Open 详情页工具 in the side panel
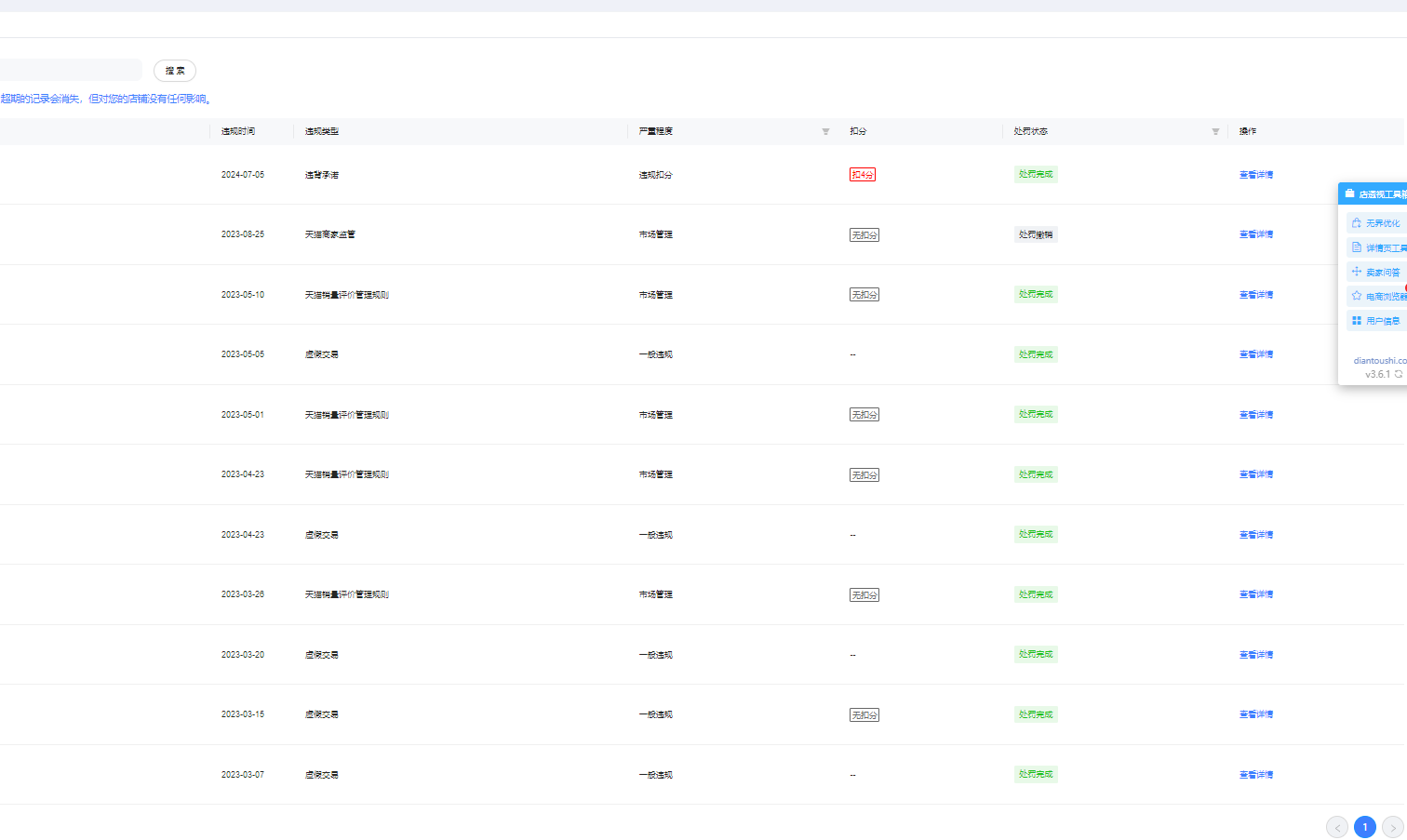 click(1376, 247)
